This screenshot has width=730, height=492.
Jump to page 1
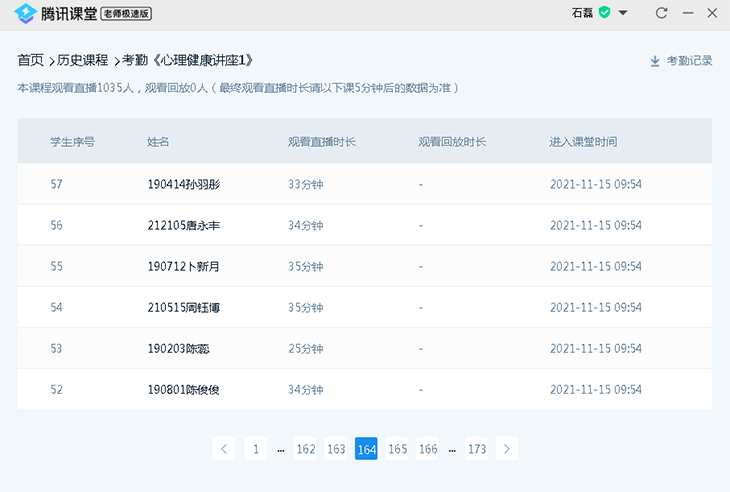coord(256,449)
